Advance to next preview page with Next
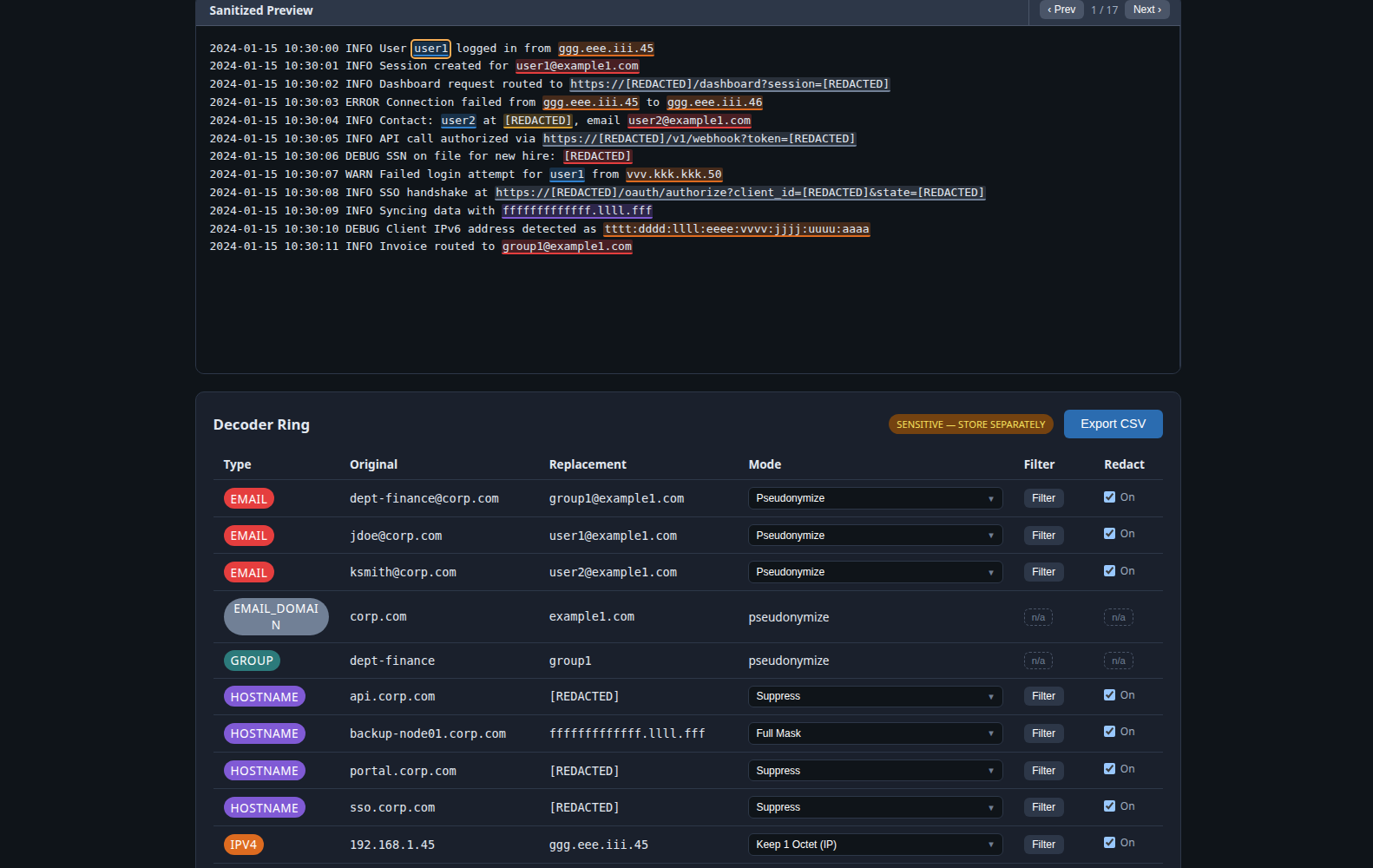This screenshot has width=1373, height=868. pos(1146,10)
